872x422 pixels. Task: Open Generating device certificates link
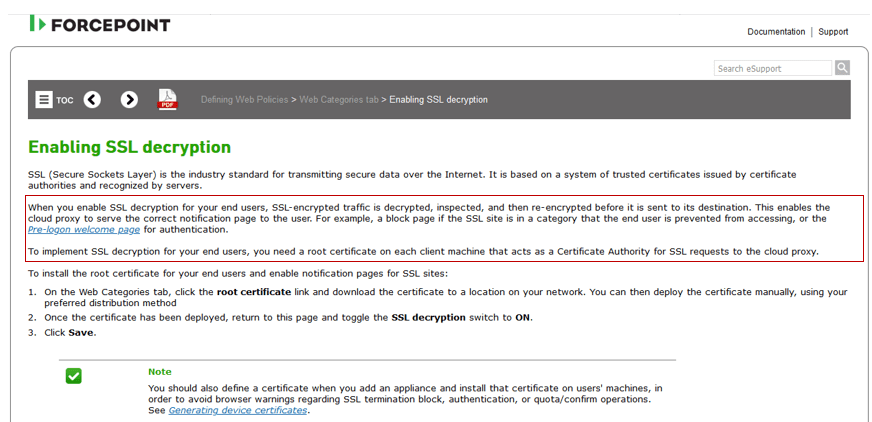(x=238, y=410)
